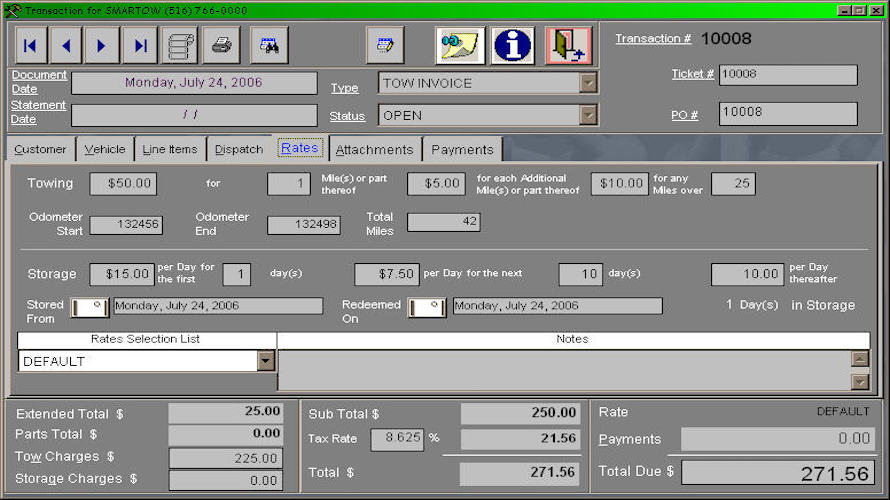Click the calendar note icon in toolbar

pyautogui.click(x=385, y=45)
